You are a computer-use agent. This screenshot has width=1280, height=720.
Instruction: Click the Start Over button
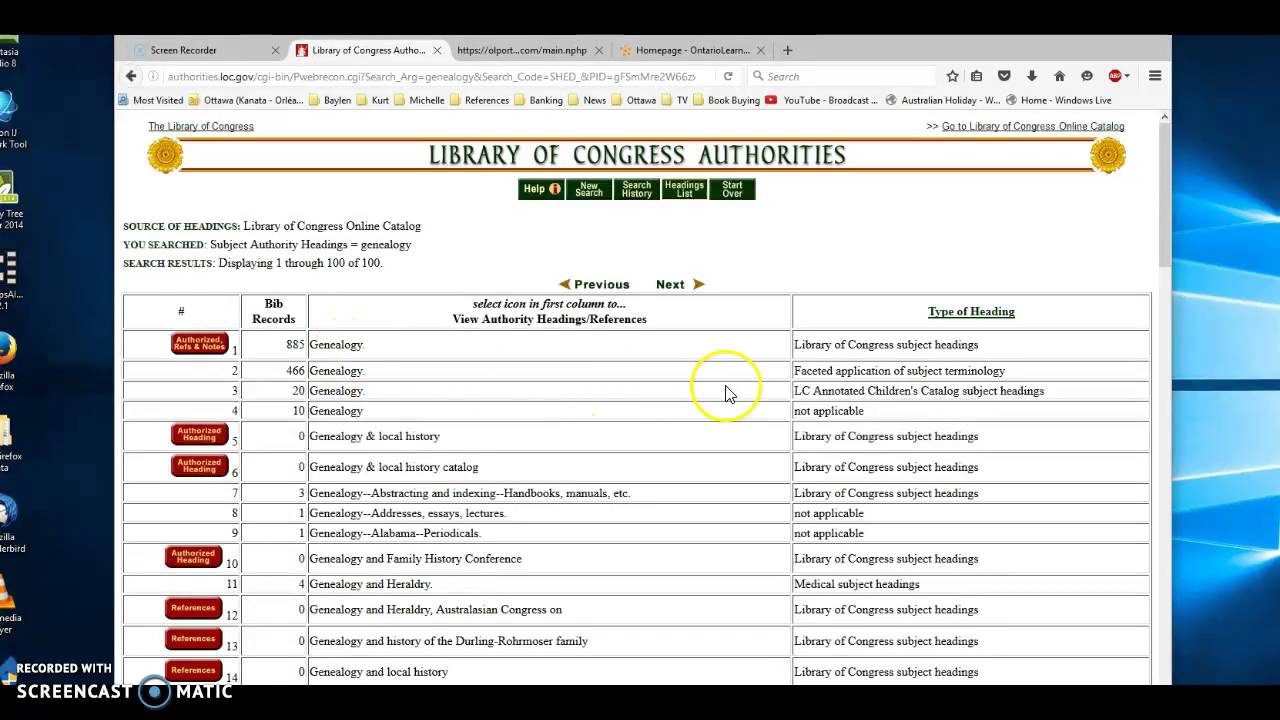coord(733,189)
